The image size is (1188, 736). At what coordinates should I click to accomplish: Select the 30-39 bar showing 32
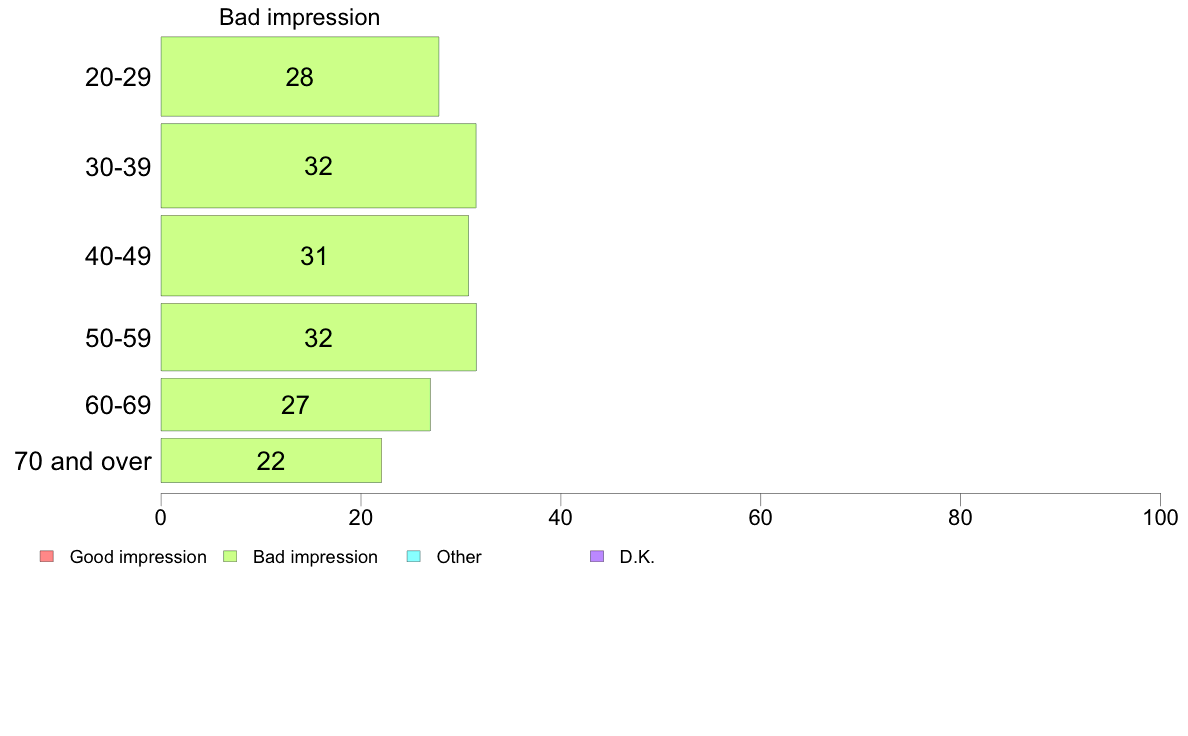(x=319, y=166)
